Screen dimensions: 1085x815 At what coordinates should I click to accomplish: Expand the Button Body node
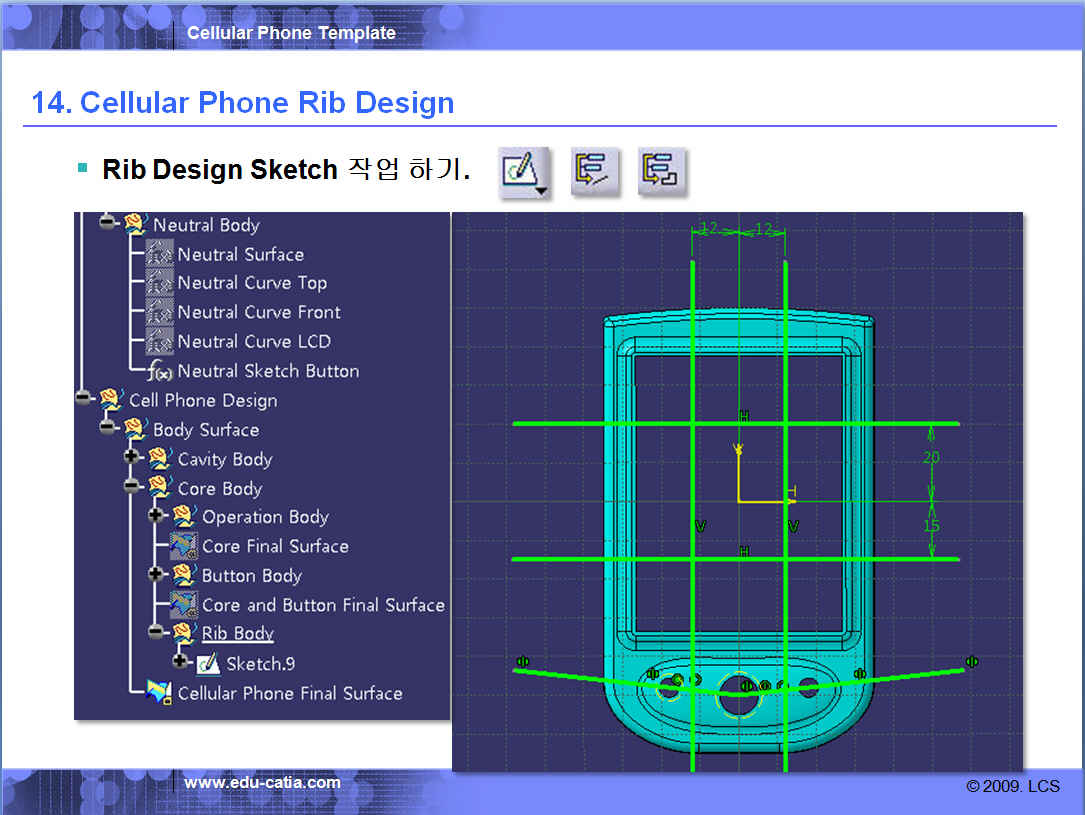156,573
